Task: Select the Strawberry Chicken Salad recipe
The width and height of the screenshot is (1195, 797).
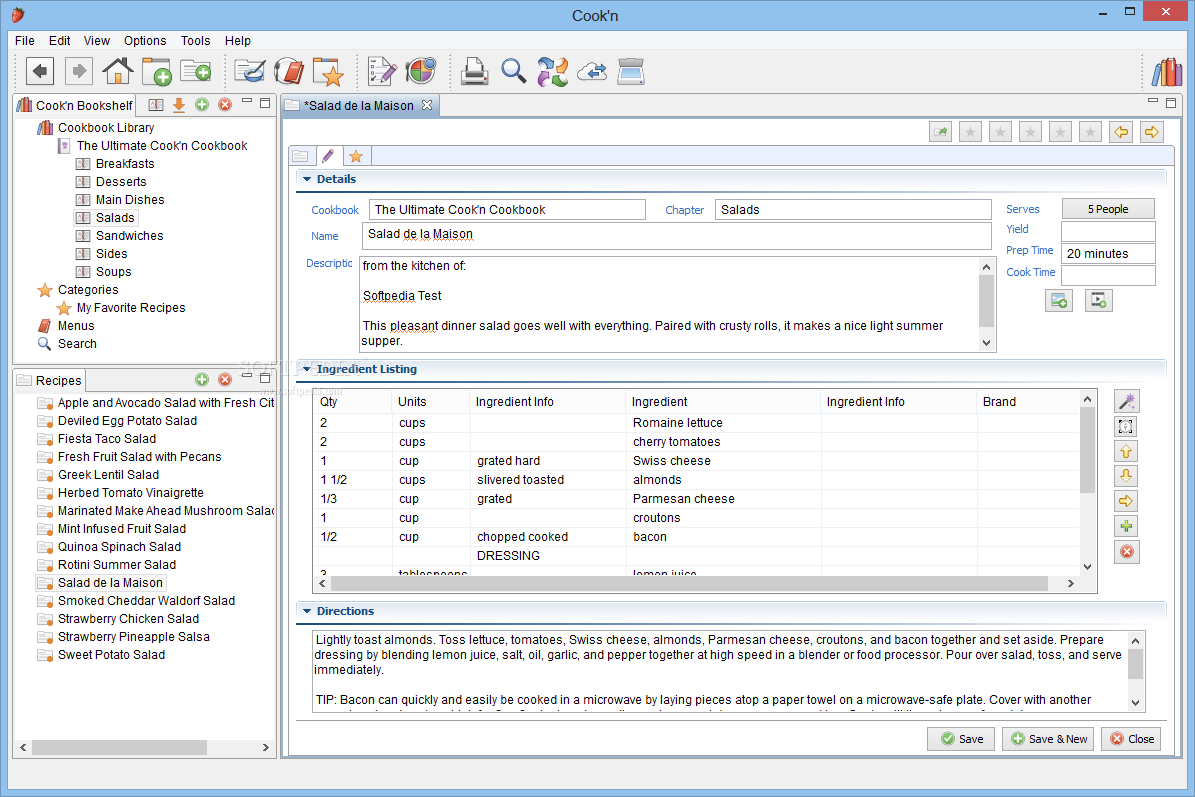Action: pos(128,619)
